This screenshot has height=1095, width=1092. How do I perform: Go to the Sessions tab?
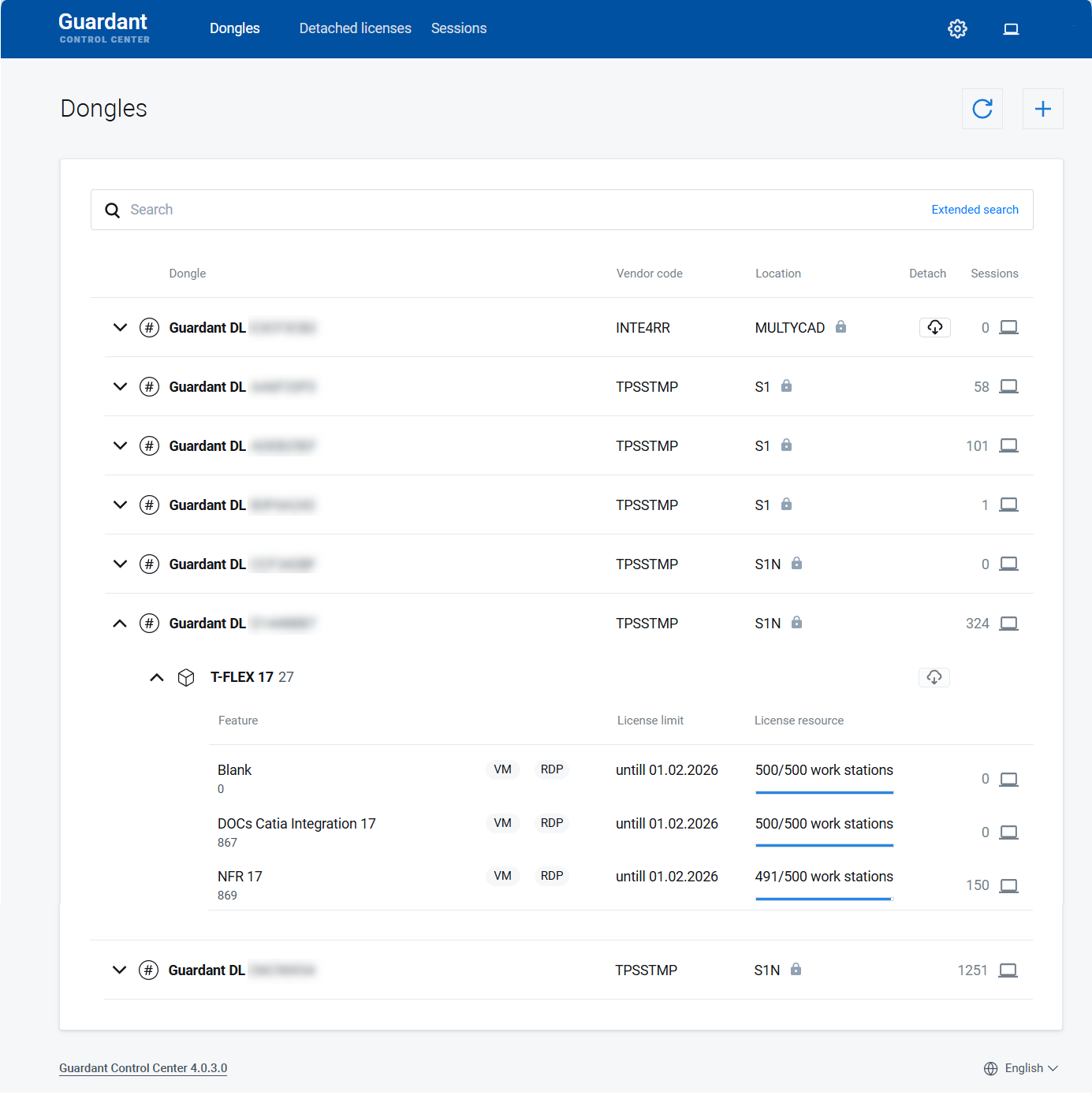[x=459, y=28]
